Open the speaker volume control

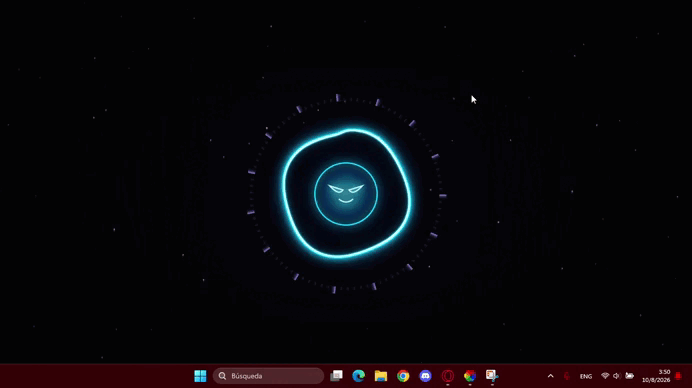617,376
